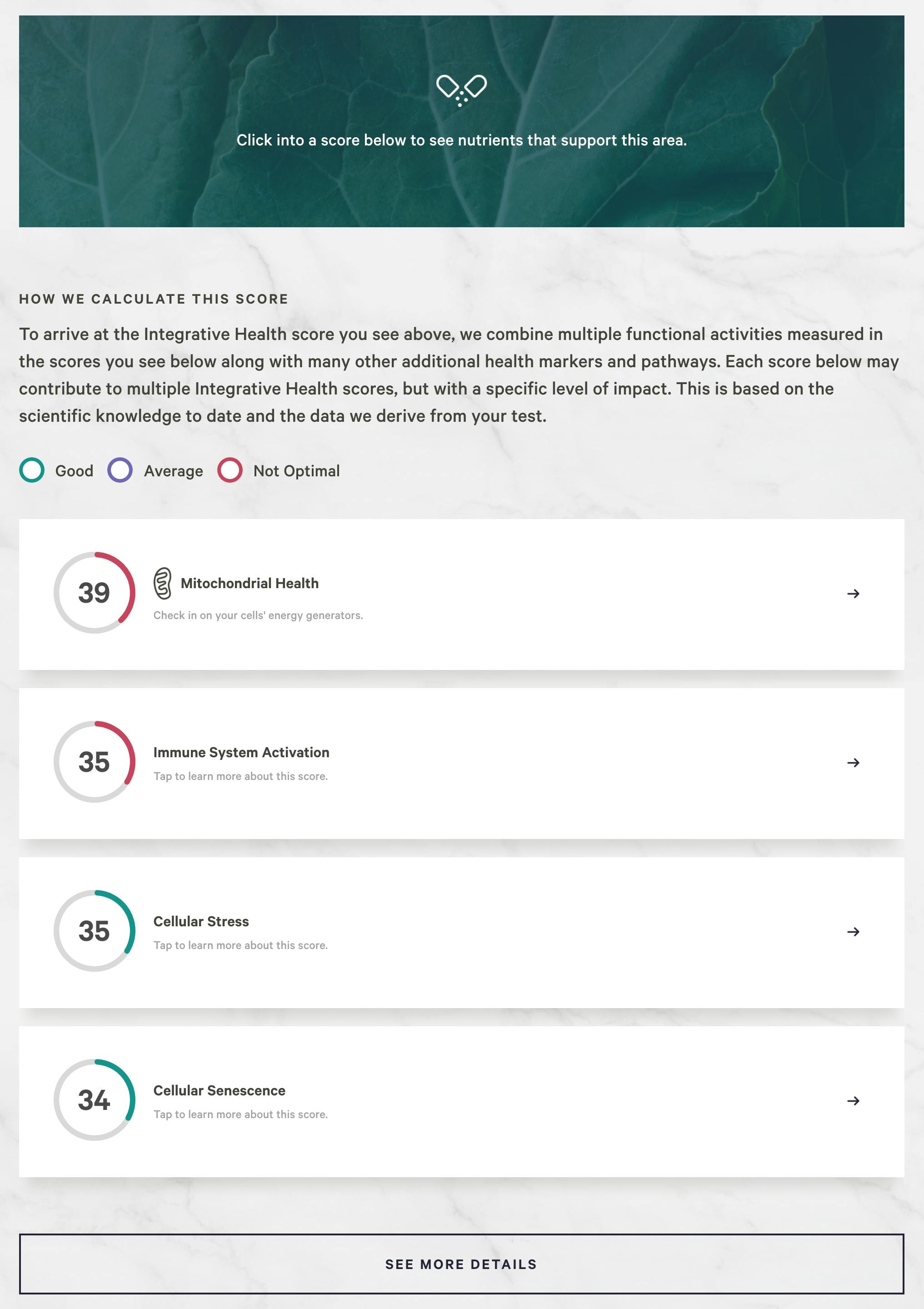Click the cells' energy generators description text

(x=259, y=615)
